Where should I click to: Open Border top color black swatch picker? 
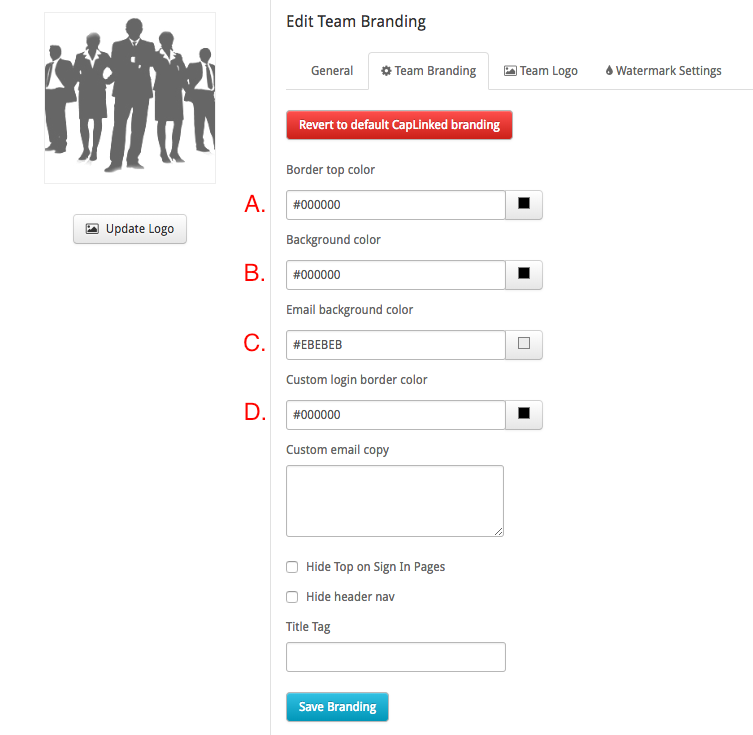(524, 205)
